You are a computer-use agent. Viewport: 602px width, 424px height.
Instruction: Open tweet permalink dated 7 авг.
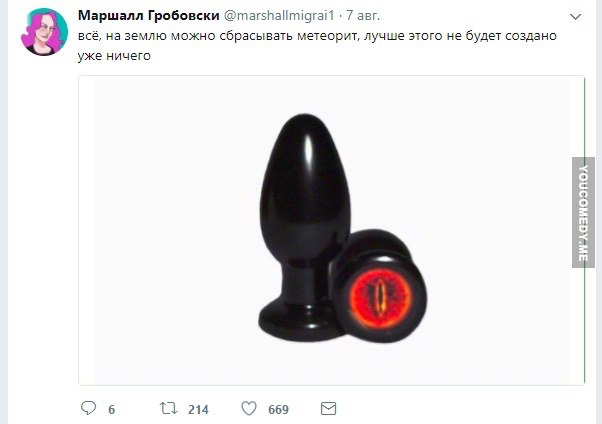tap(363, 16)
